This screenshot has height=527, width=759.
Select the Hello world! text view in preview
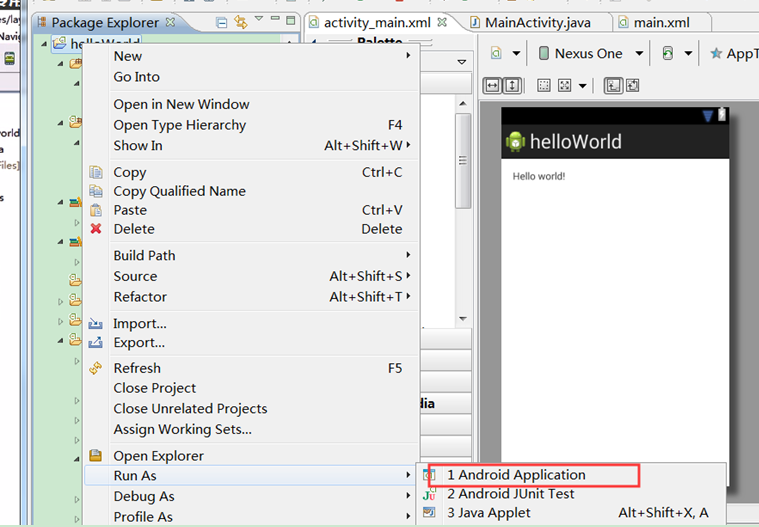pyautogui.click(x=539, y=176)
